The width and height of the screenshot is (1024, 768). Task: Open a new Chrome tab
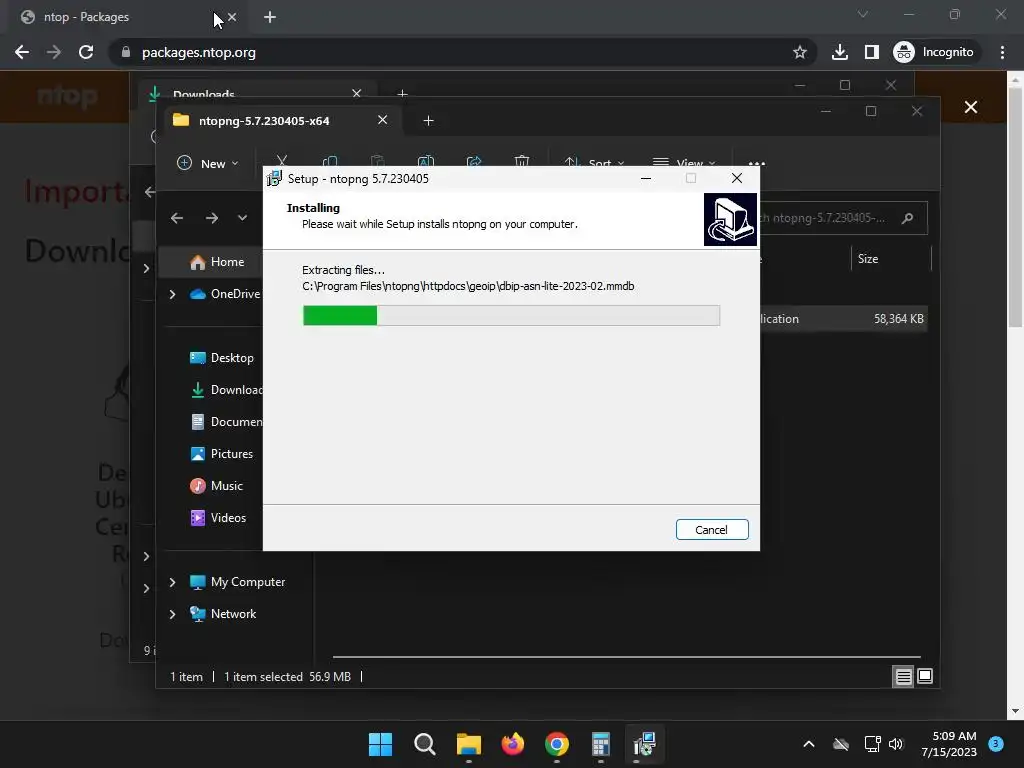pyautogui.click(x=270, y=17)
